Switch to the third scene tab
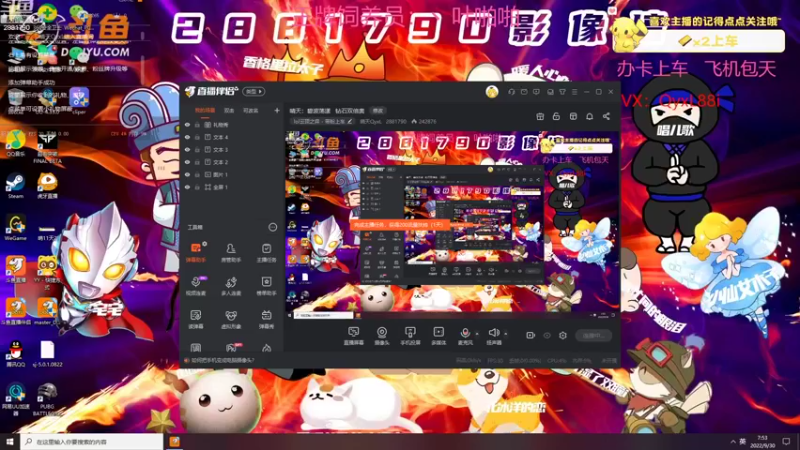800x450 pixels. (x=250, y=110)
